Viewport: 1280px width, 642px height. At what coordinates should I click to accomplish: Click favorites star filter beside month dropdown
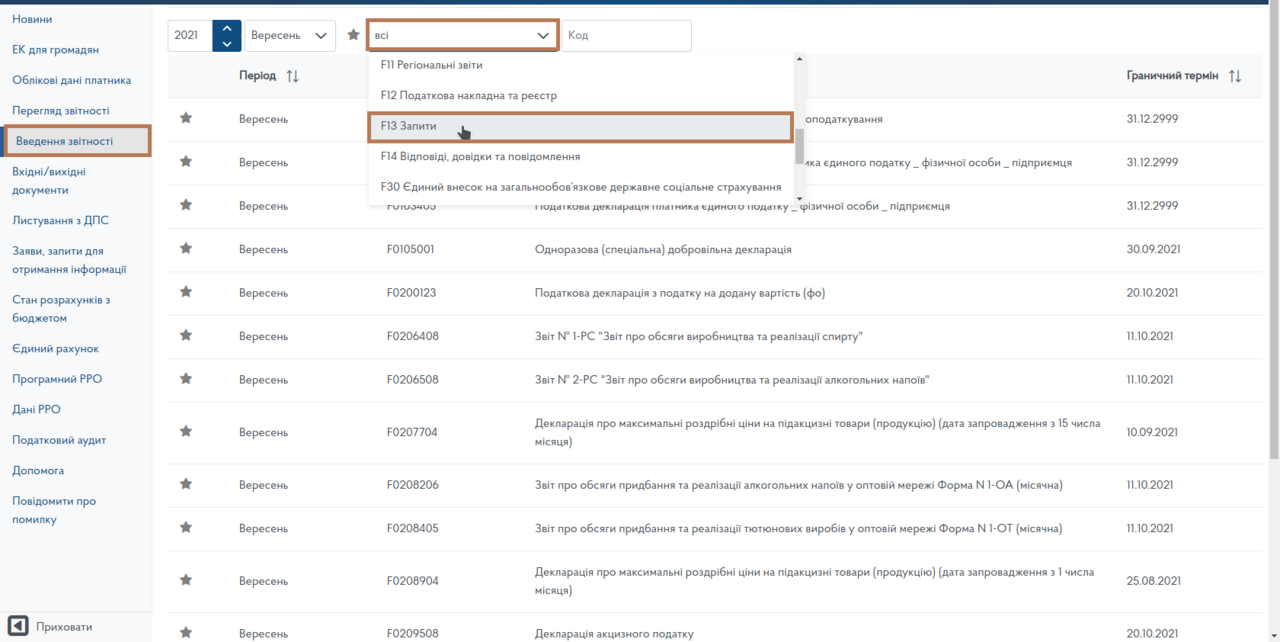point(353,35)
